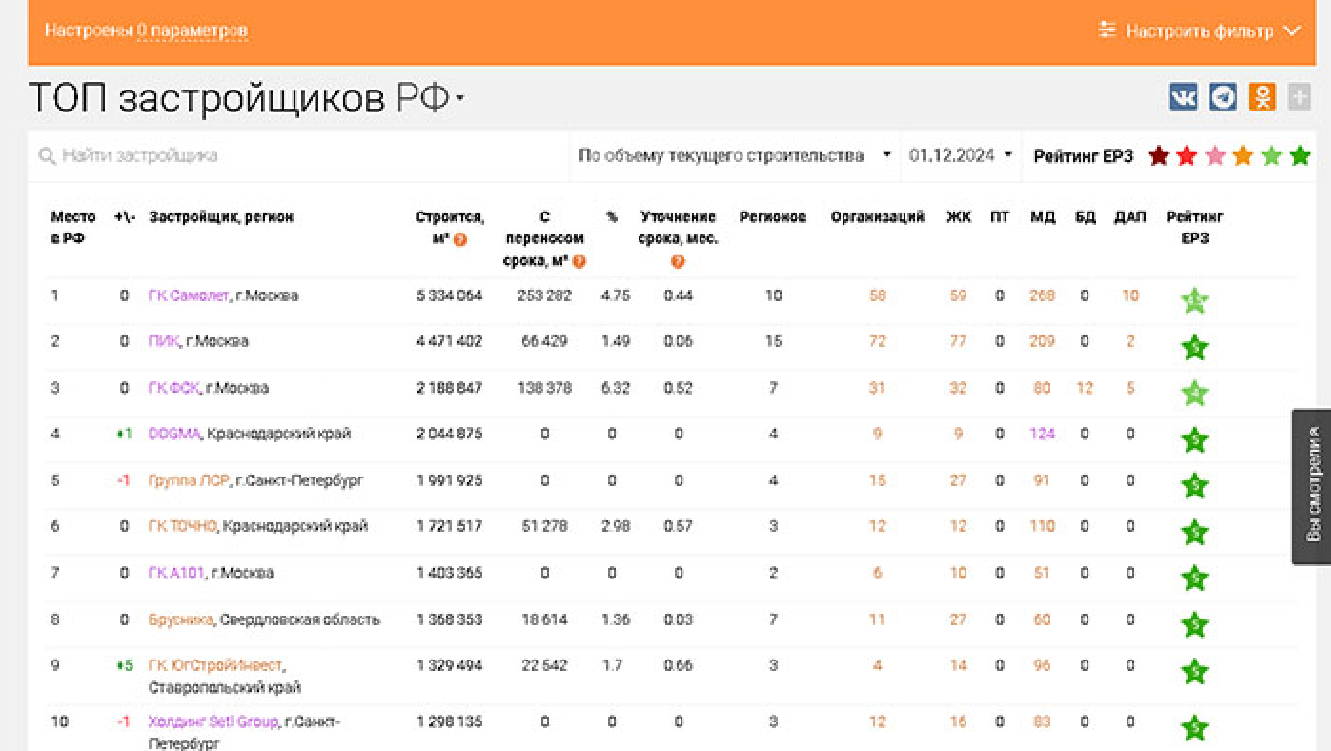Image resolution: width=1331 pixels, height=751 pixels.
Task: Open ГК ЮгСтройИнвест developer link
Action: [x=216, y=666]
